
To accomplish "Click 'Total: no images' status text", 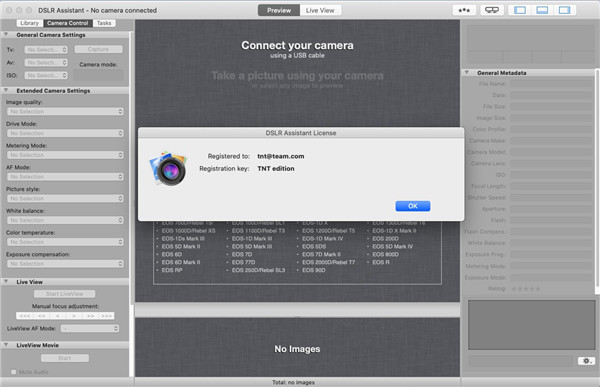I will tap(293, 382).
